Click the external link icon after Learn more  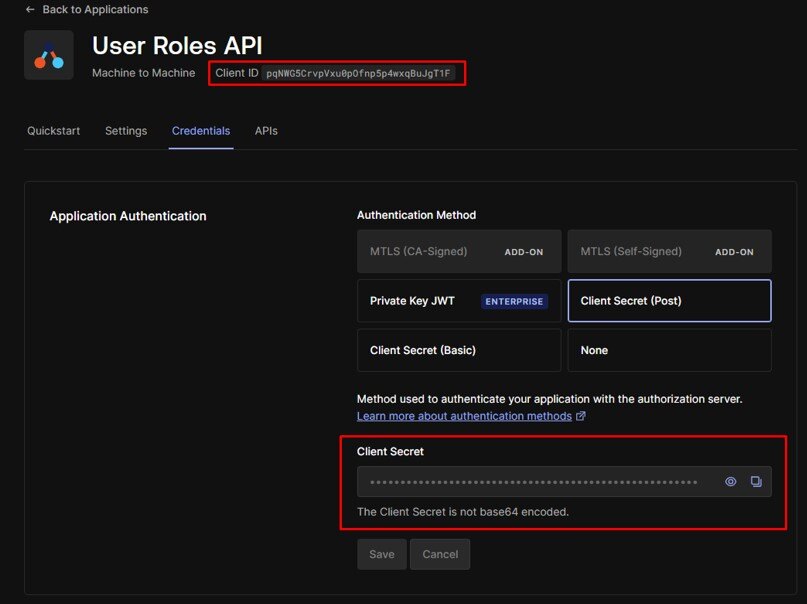(x=581, y=416)
